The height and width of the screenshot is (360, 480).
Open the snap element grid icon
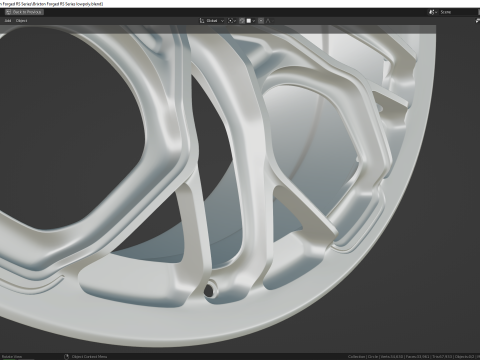tap(249, 21)
